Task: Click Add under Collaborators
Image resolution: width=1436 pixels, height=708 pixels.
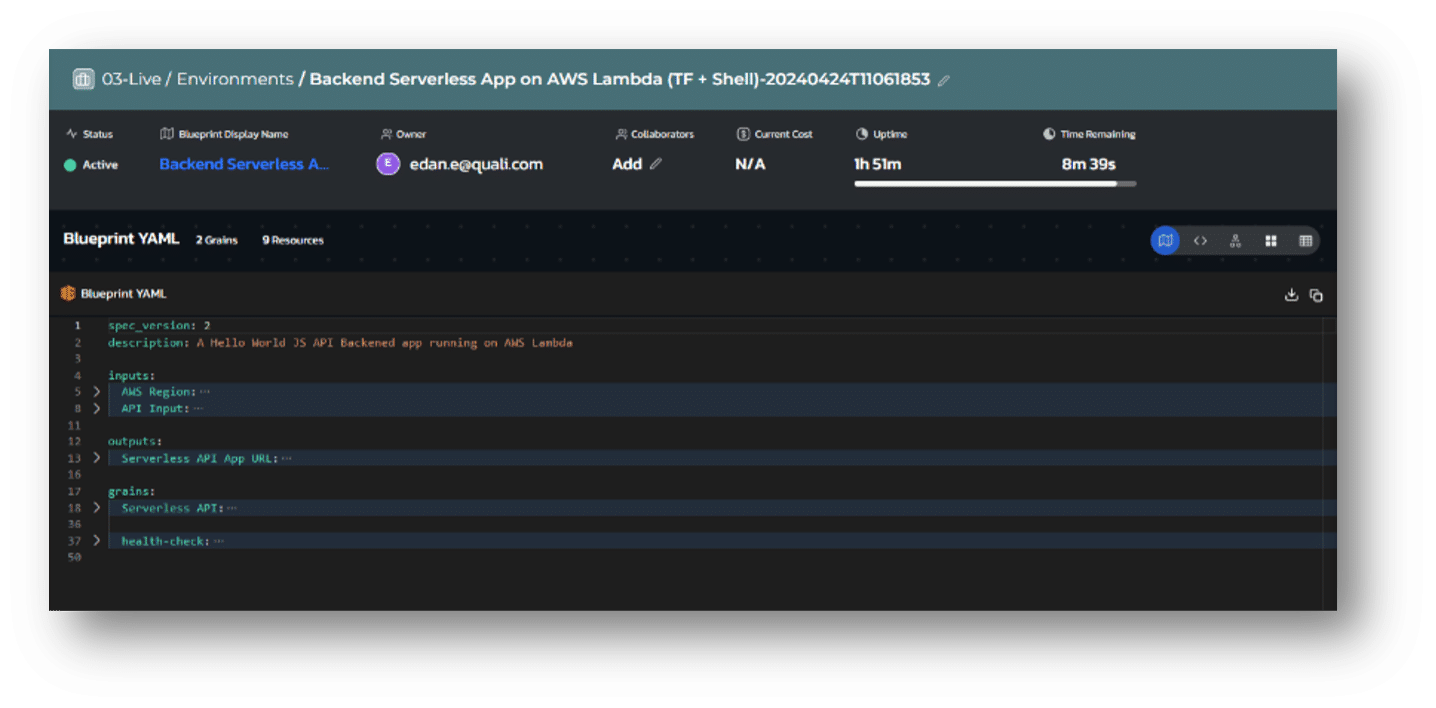Action: pyautogui.click(x=627, y=164)
